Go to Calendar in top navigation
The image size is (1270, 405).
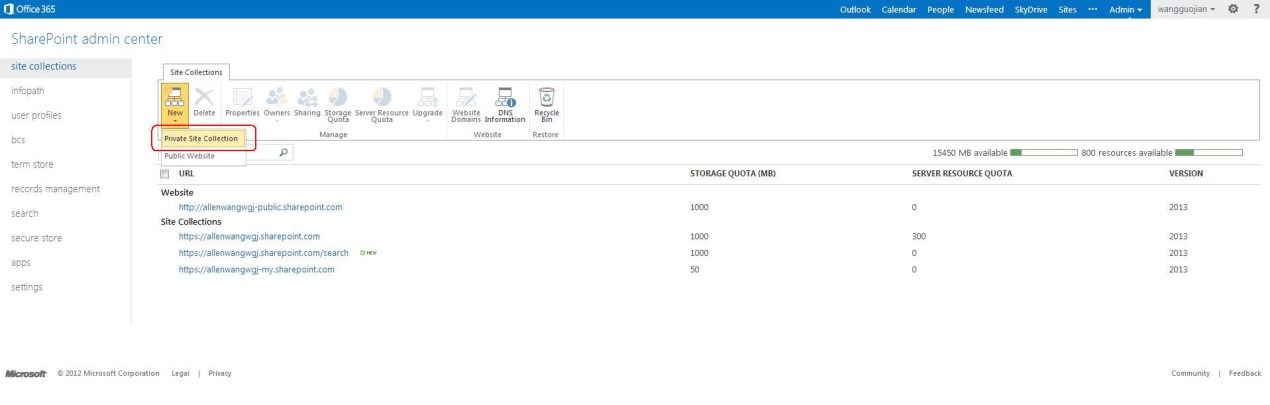point(899,10)
